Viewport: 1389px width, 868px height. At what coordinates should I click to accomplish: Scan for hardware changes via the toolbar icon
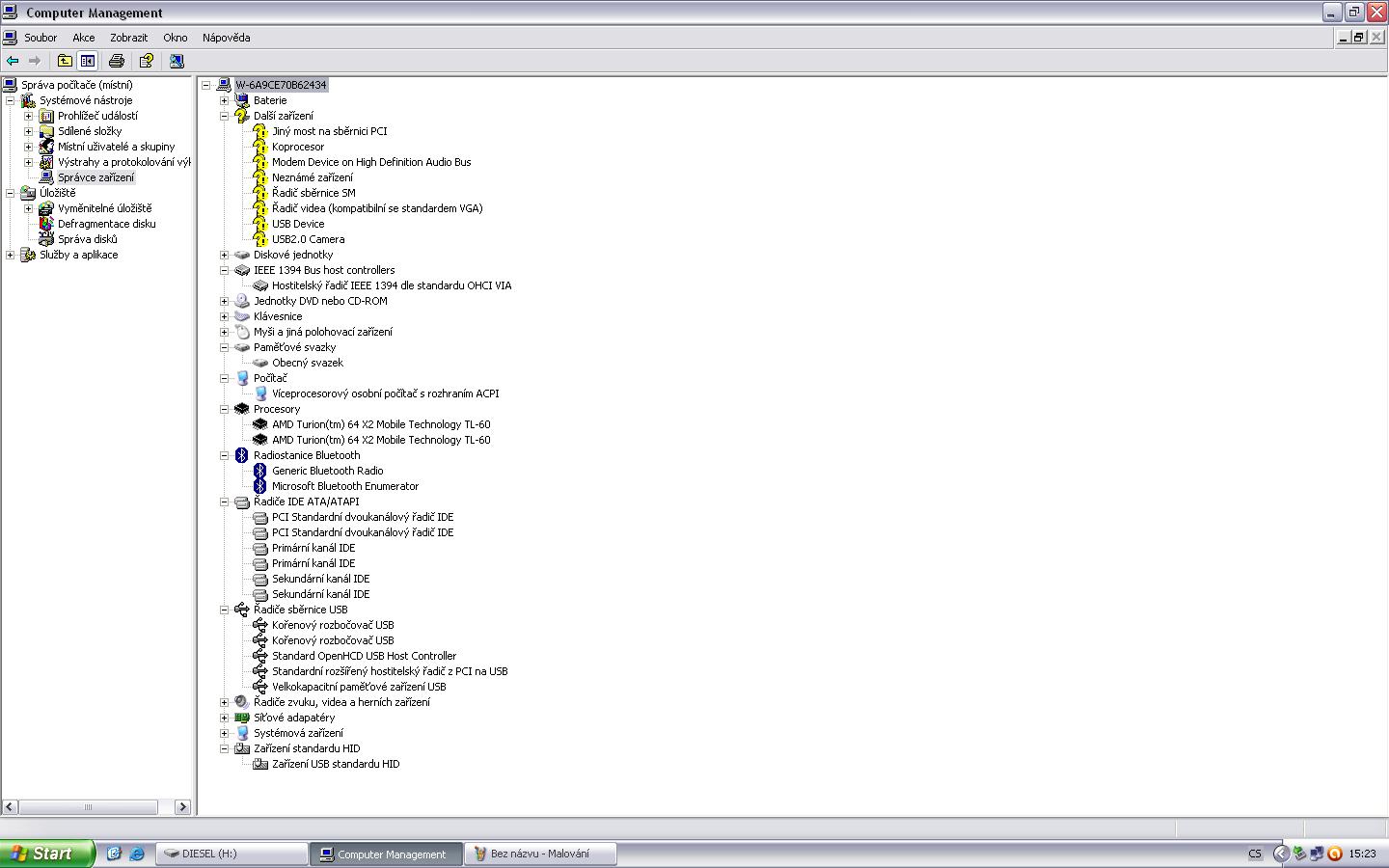[177, 61]
